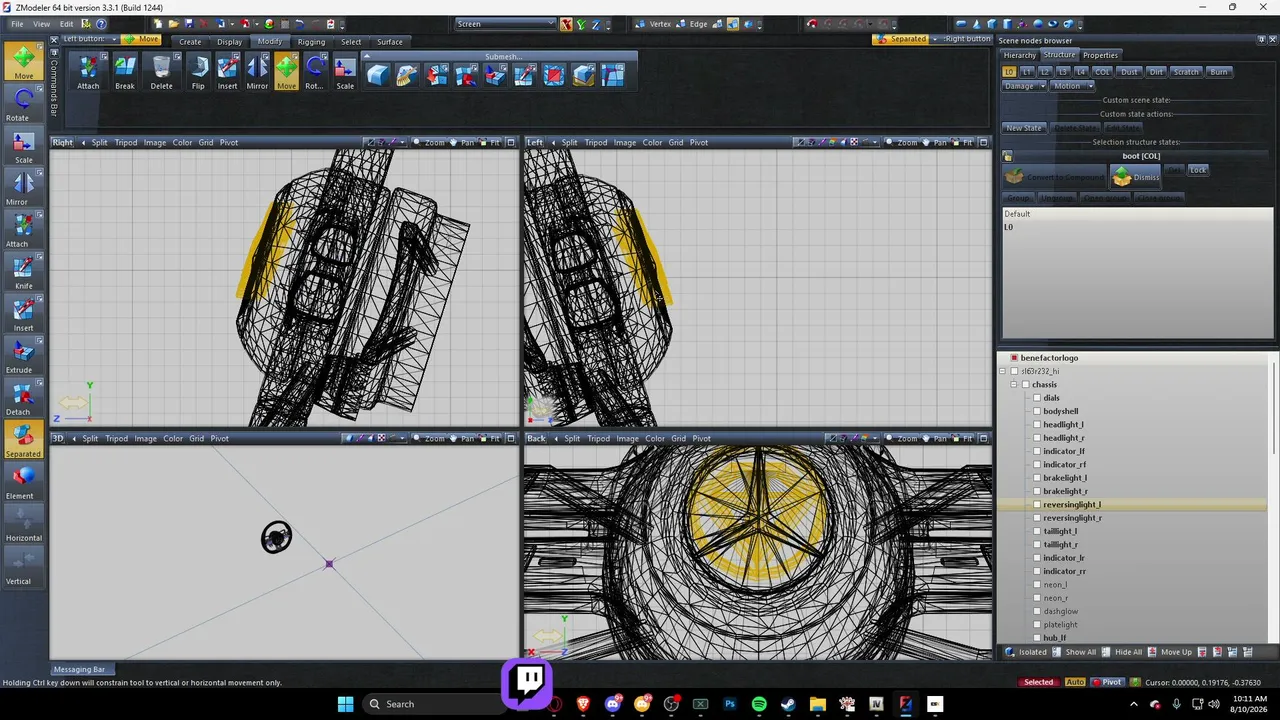The width and height of the screenshot is (1280, 720).
Task: Tick the bodyshell node checkbox
Action: point(1037,411)
